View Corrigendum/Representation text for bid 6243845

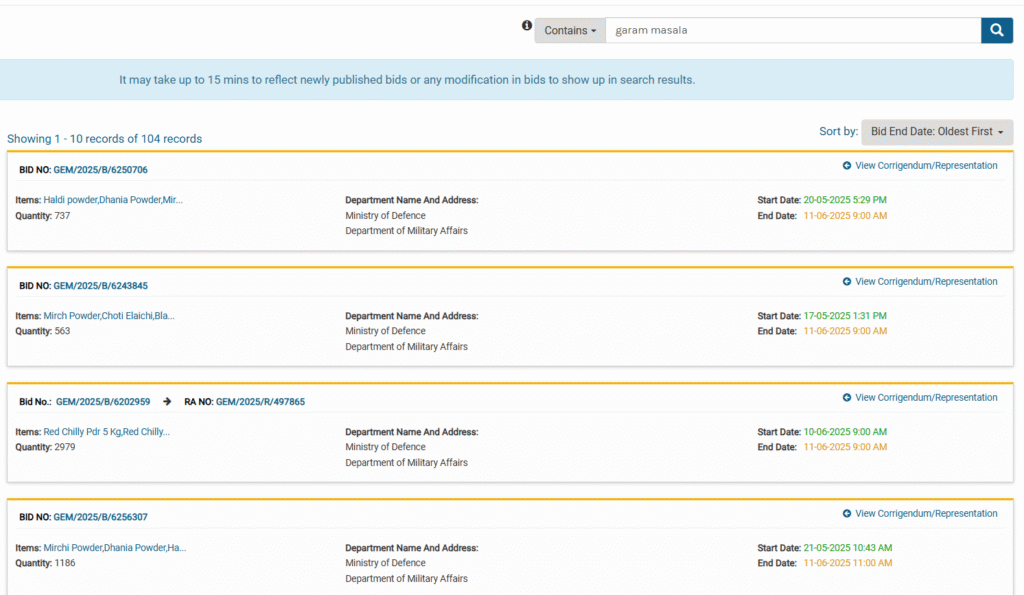pos(926,281)
